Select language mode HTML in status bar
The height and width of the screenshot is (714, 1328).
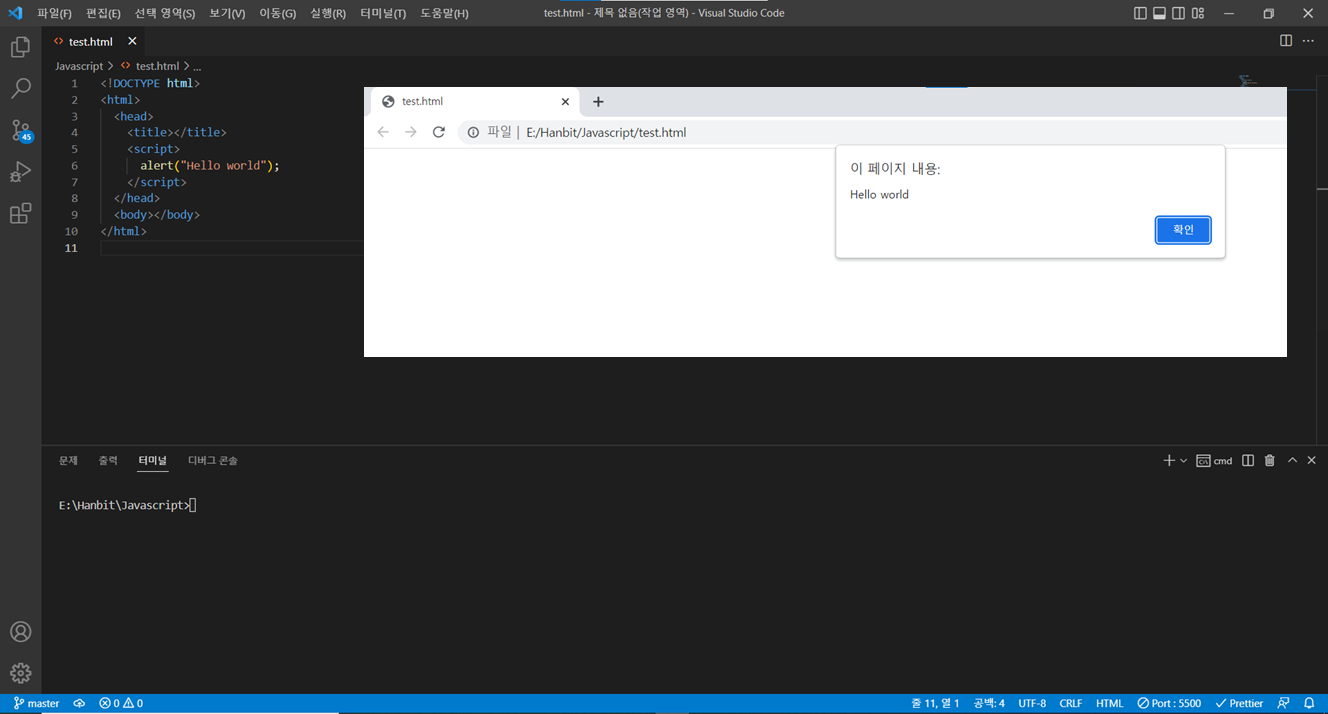1109,703
